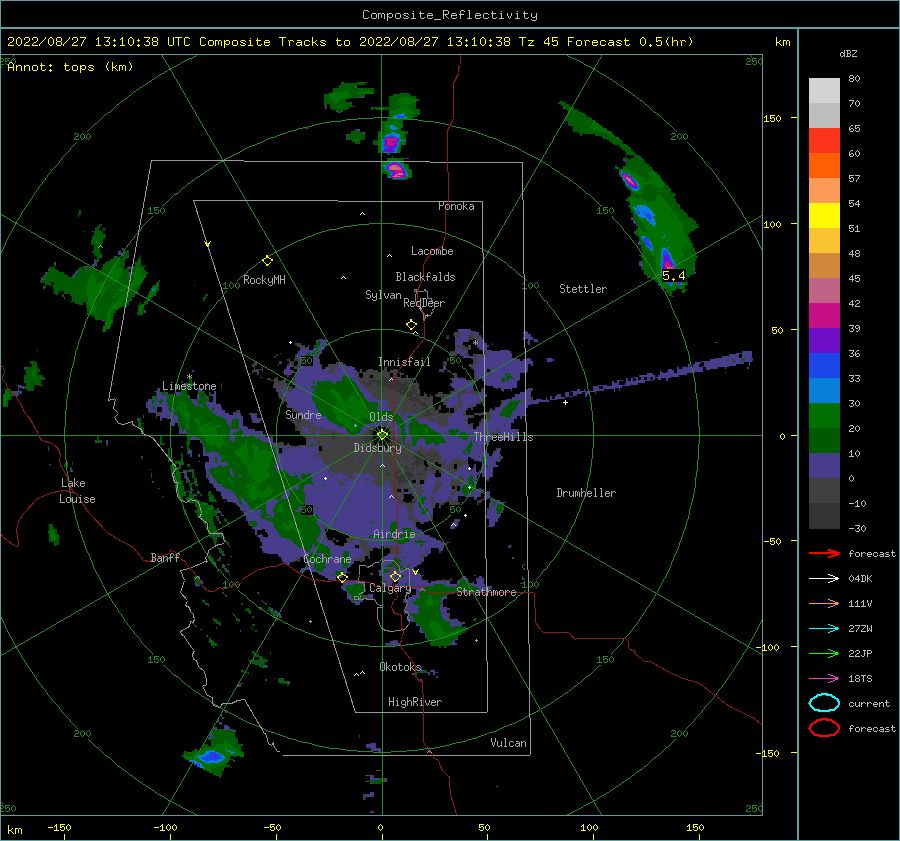This screenshot has height=841, width=900.
Task: Click the blue storm cell southwest of Banff
Action: click(x=212, y=756)
